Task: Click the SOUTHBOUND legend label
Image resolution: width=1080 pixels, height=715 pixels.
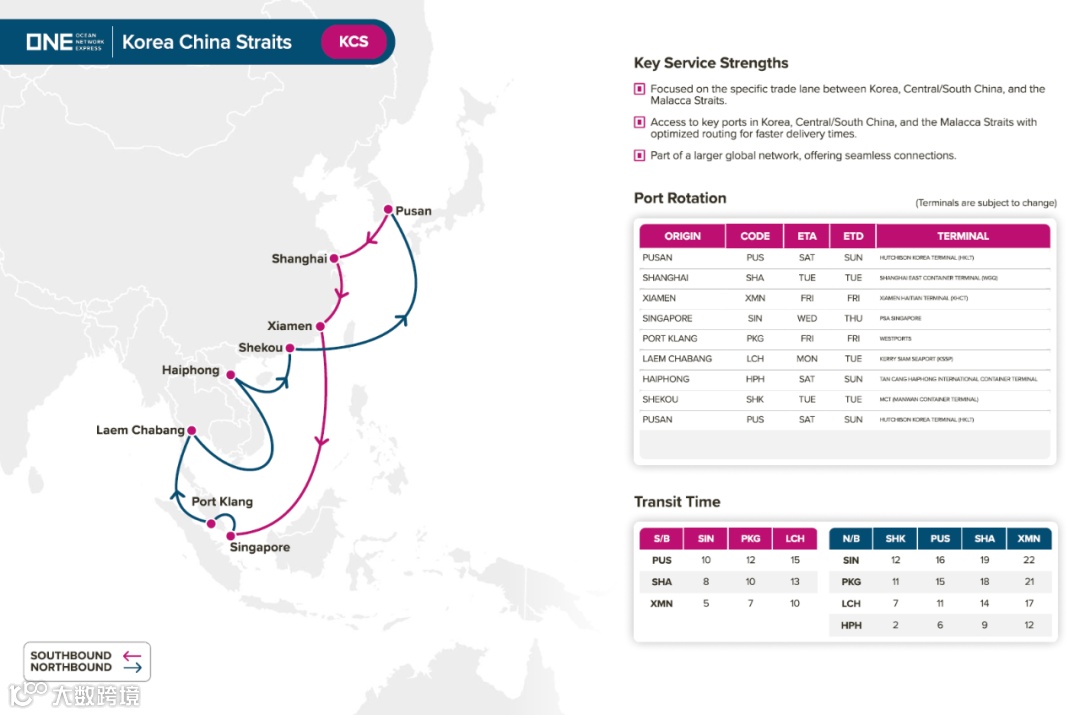Action: point(70,656)
